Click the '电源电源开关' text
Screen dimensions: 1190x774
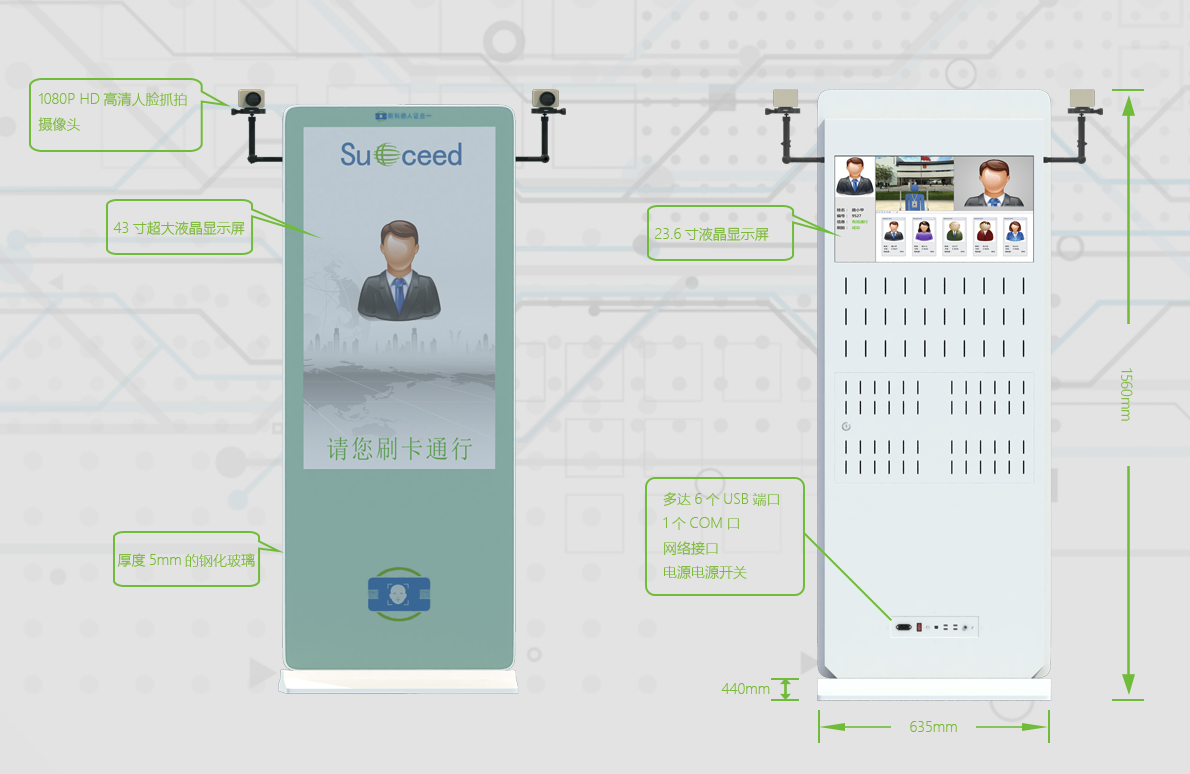point(705,572)
